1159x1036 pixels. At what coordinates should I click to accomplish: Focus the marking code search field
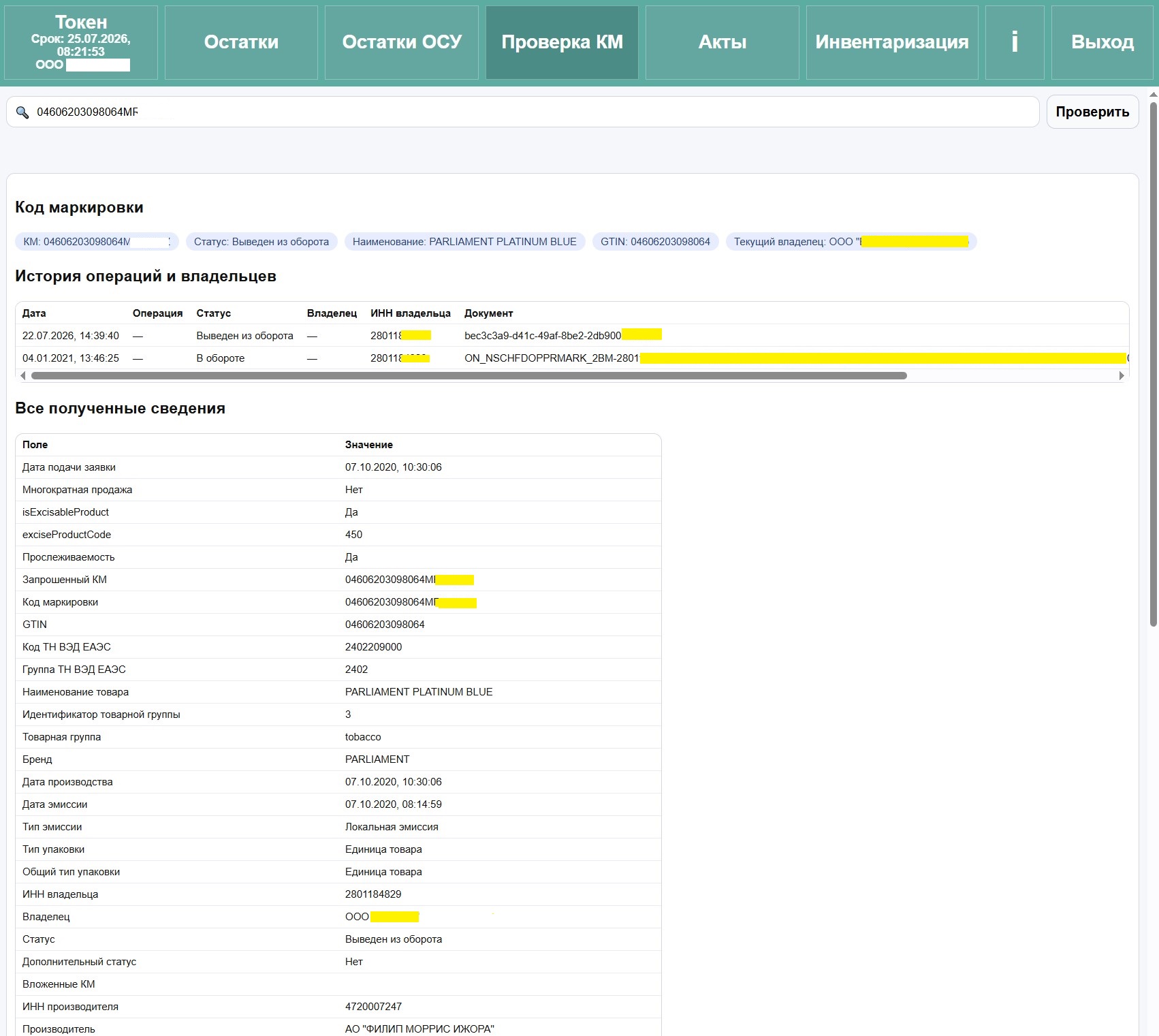pos(522,112)
